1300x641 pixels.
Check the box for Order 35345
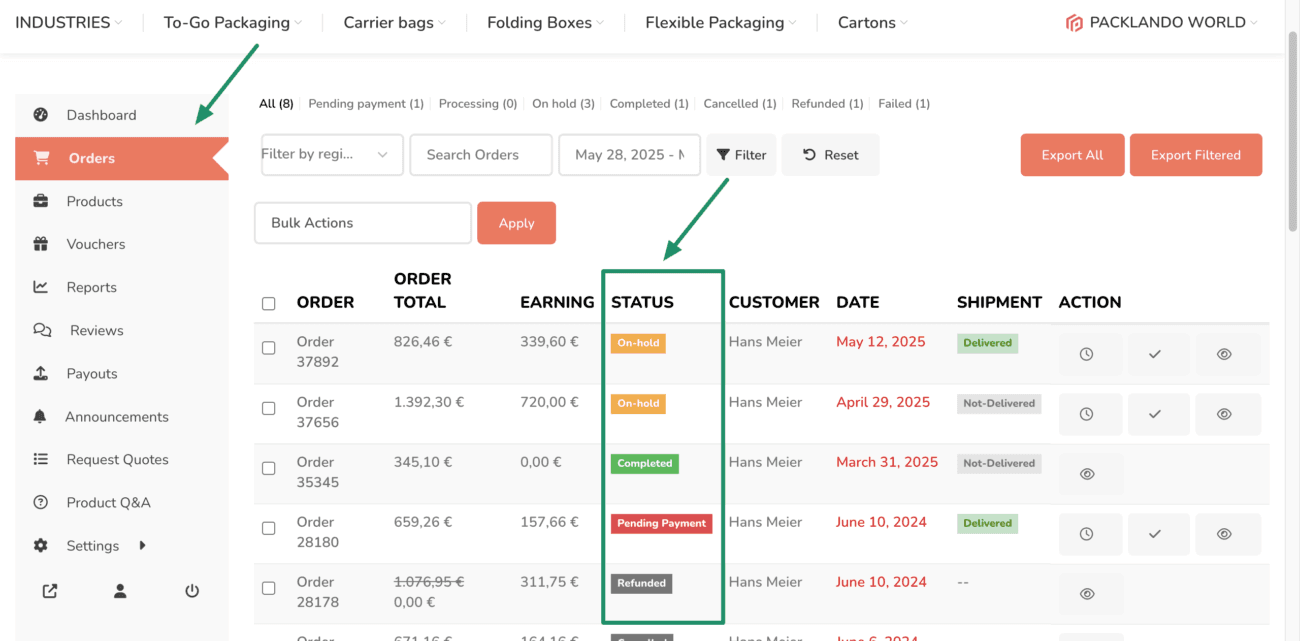[268, 468]
